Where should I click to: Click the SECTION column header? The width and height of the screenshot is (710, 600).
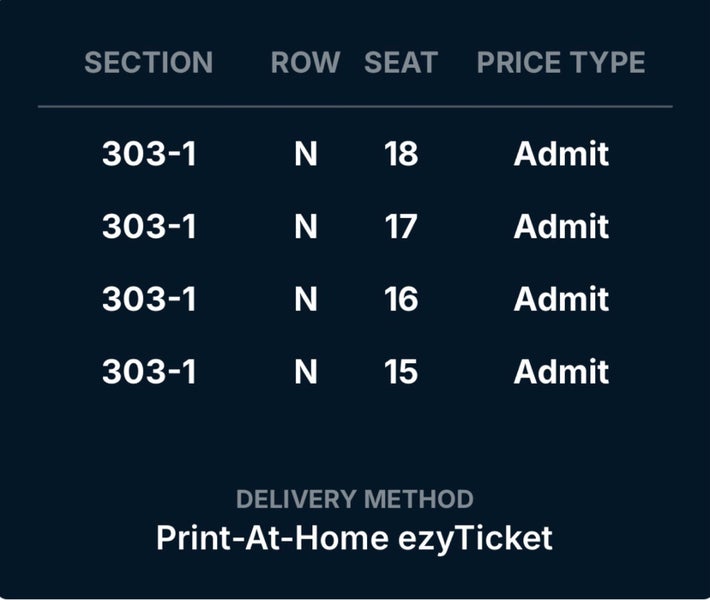click(148, 62)
